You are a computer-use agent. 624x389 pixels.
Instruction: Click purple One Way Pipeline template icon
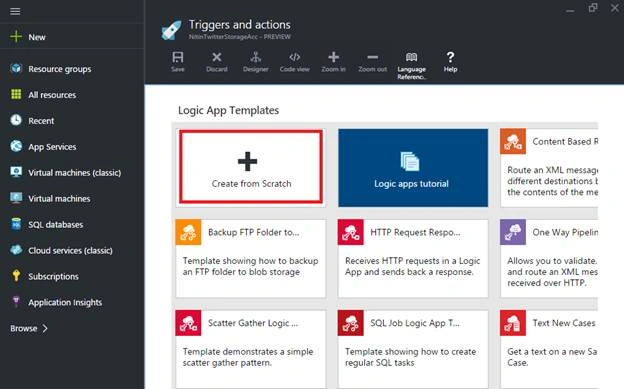coord(513,232)
